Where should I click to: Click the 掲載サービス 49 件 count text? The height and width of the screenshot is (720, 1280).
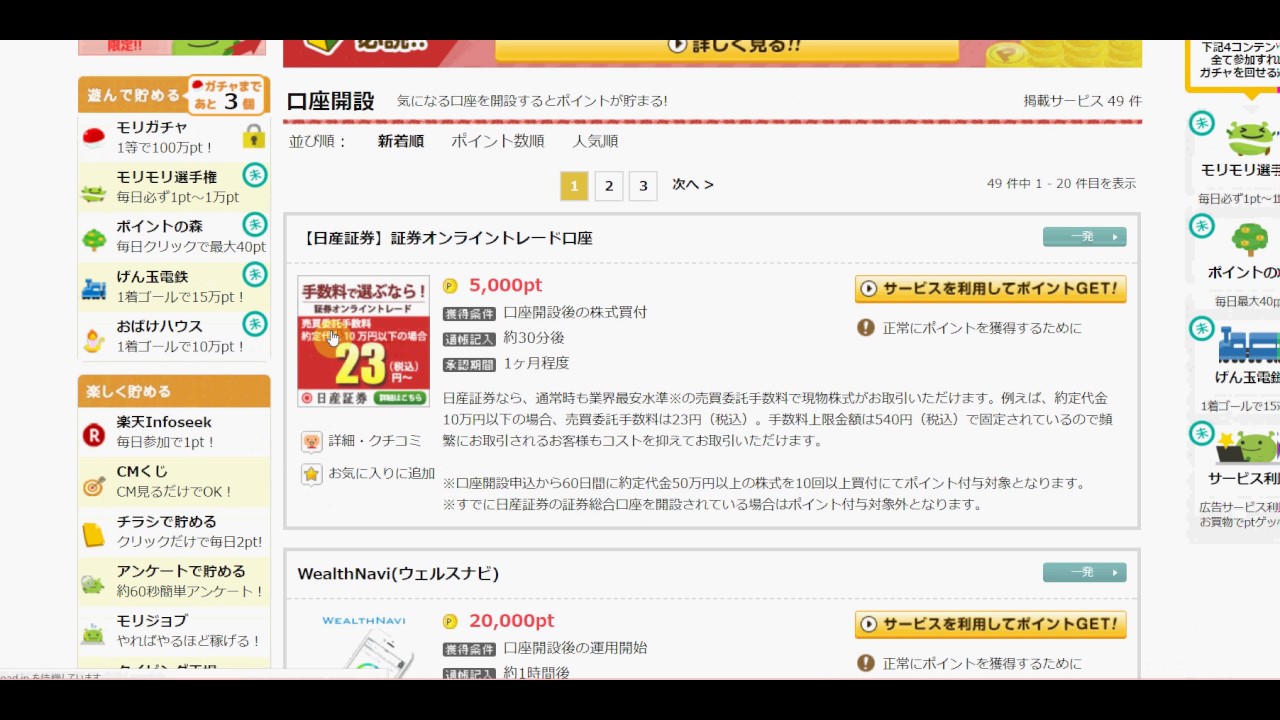tap(1082, 101)
